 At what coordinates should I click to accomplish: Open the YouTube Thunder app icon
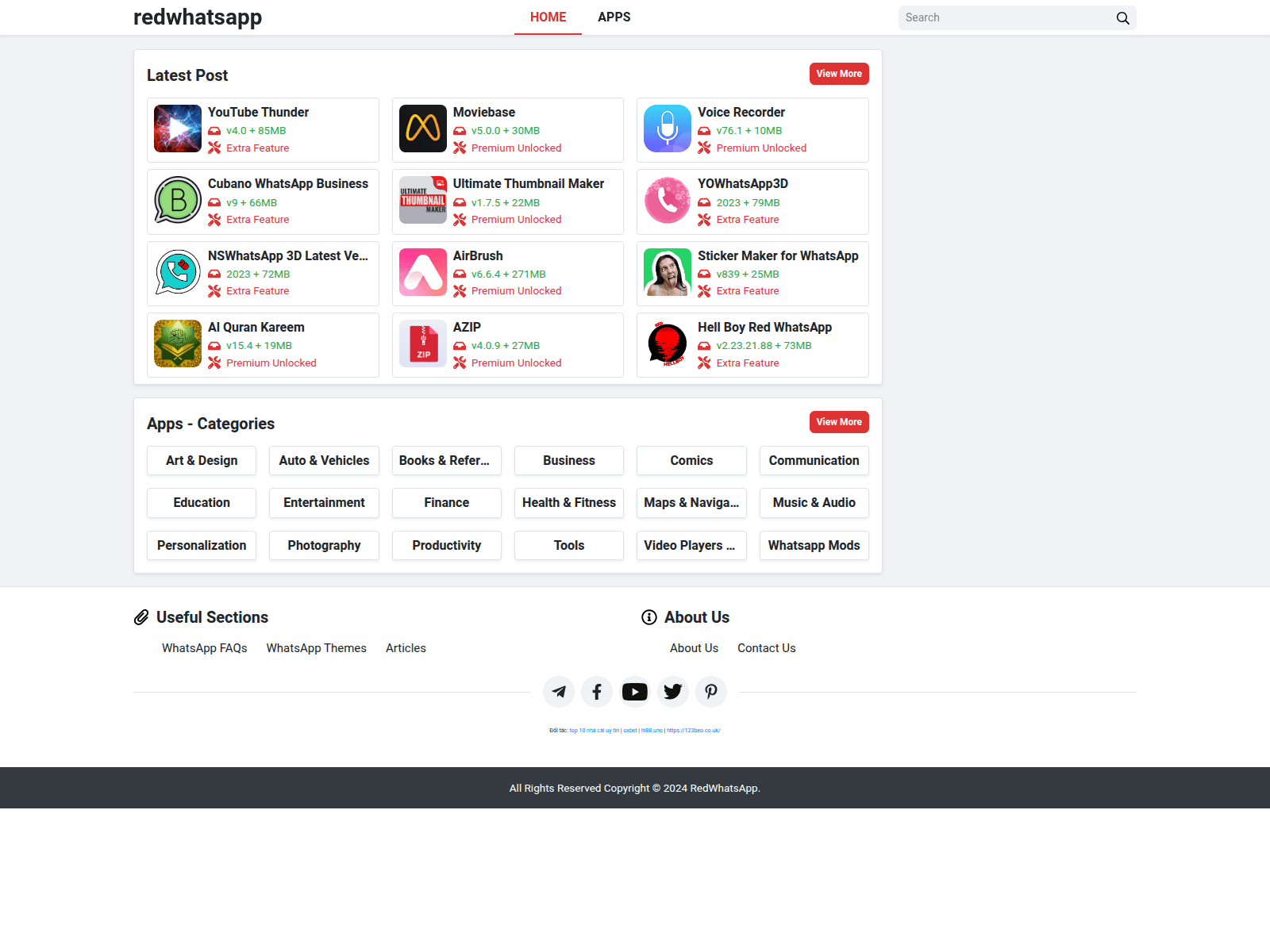tap(178, 129)
